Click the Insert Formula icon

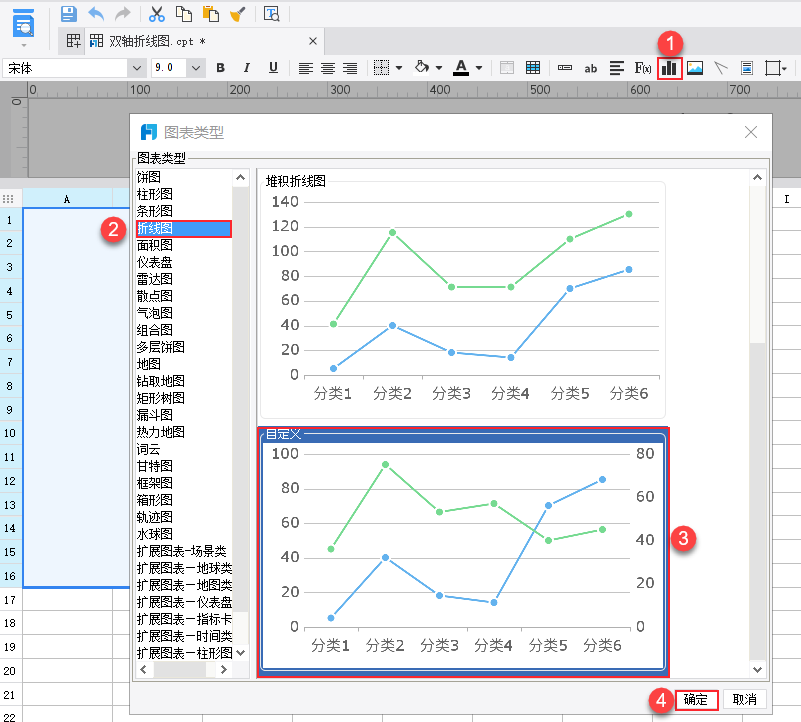(x=644, y=68)
